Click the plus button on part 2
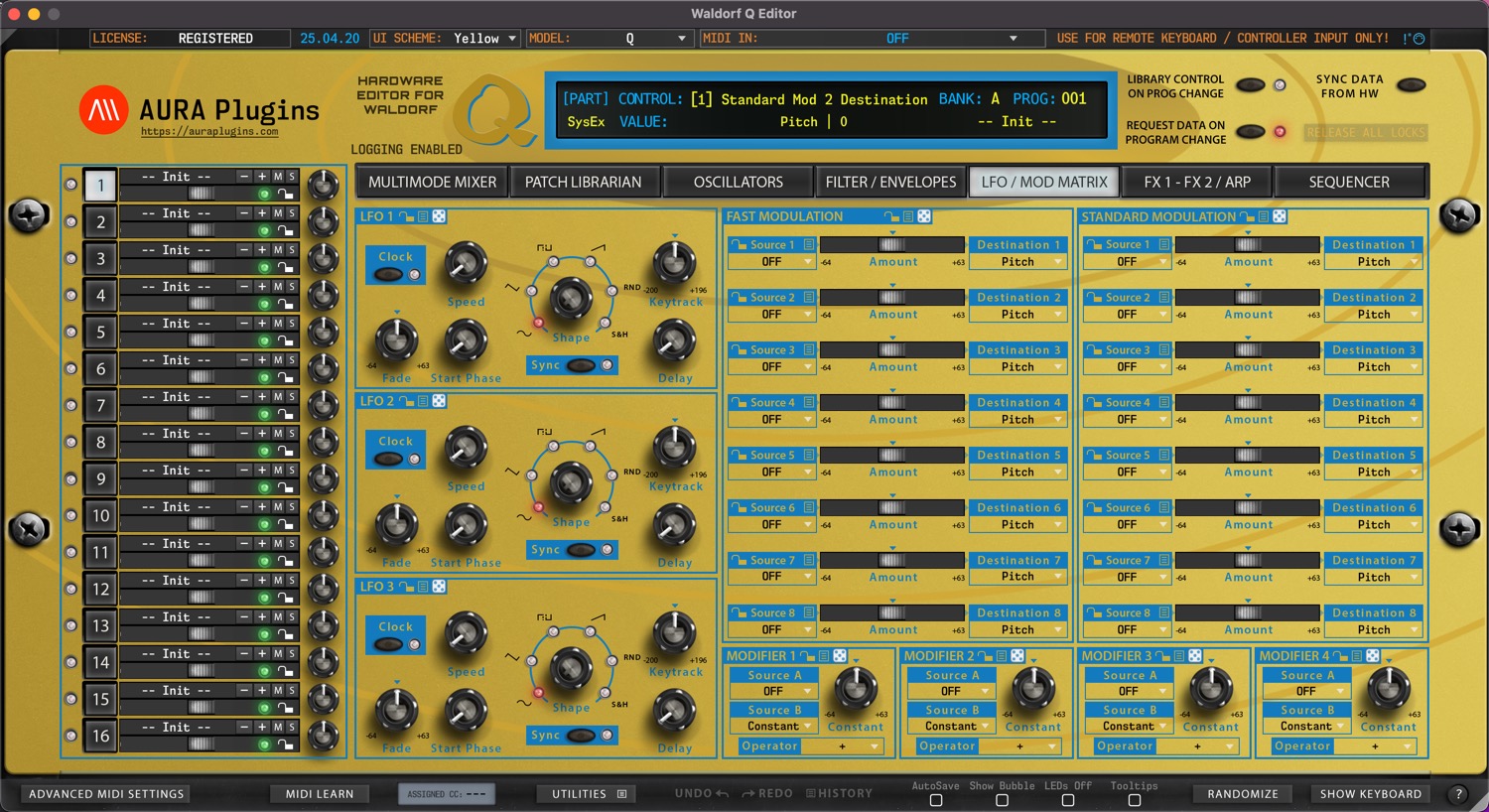Image resolution: width=1489 pixels, height=812 pixels. (262, 213)
